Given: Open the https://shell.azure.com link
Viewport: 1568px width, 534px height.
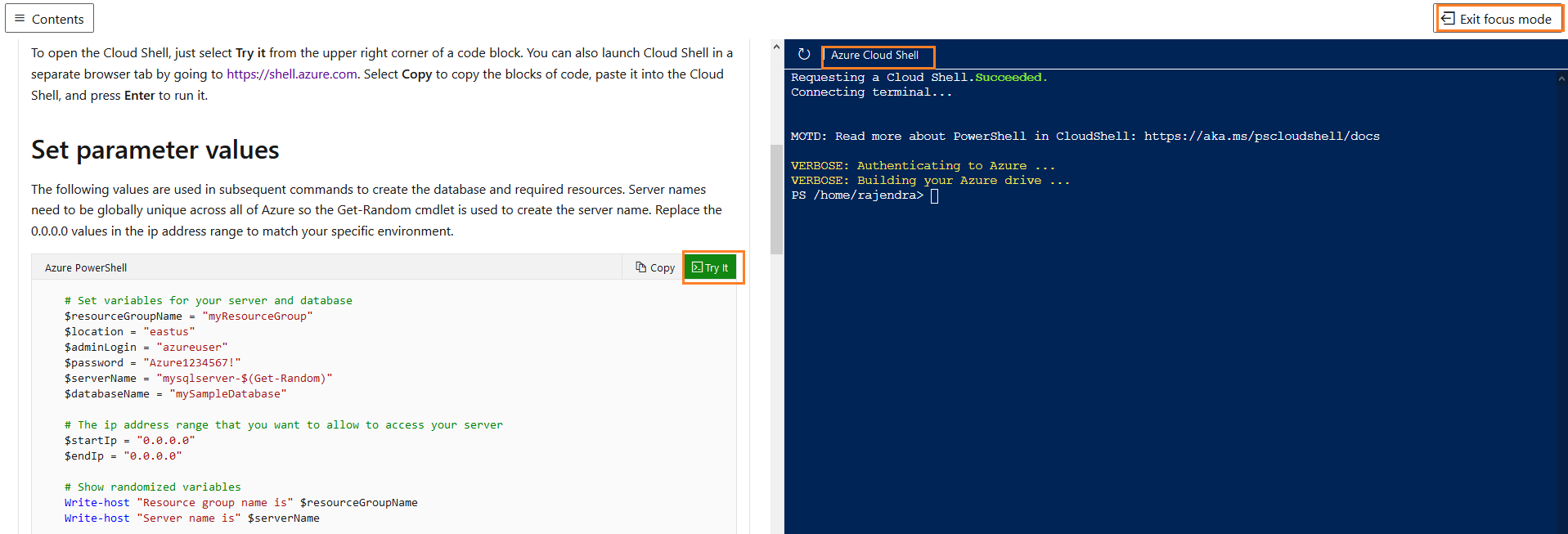Looking at the screenshot, I should 291,74.
